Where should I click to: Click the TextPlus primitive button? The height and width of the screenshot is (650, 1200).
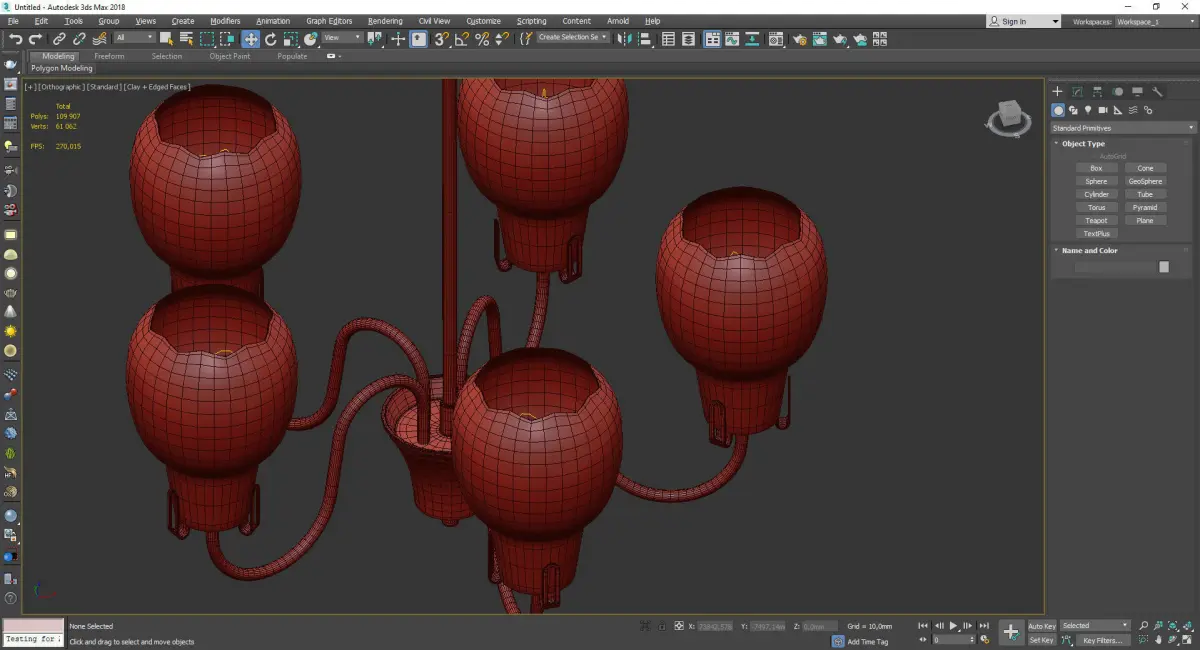[x=1097, y=234]
